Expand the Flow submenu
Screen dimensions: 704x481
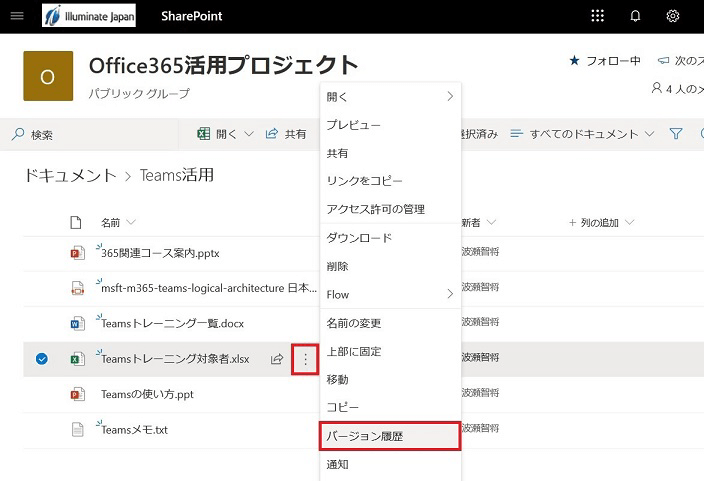[390, 295]
